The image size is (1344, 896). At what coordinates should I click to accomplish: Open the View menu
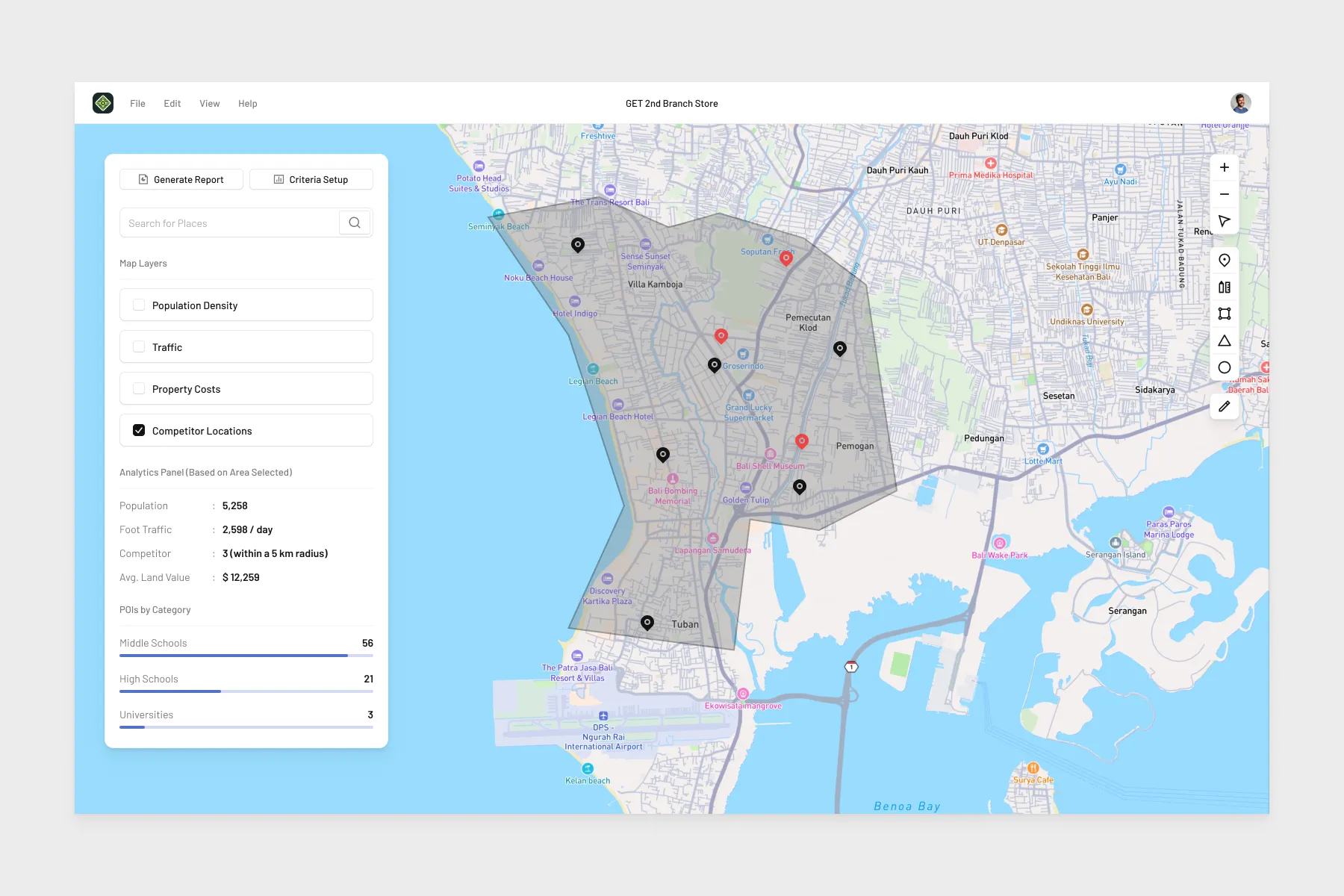pyautogui.click(x=210, y=104)
